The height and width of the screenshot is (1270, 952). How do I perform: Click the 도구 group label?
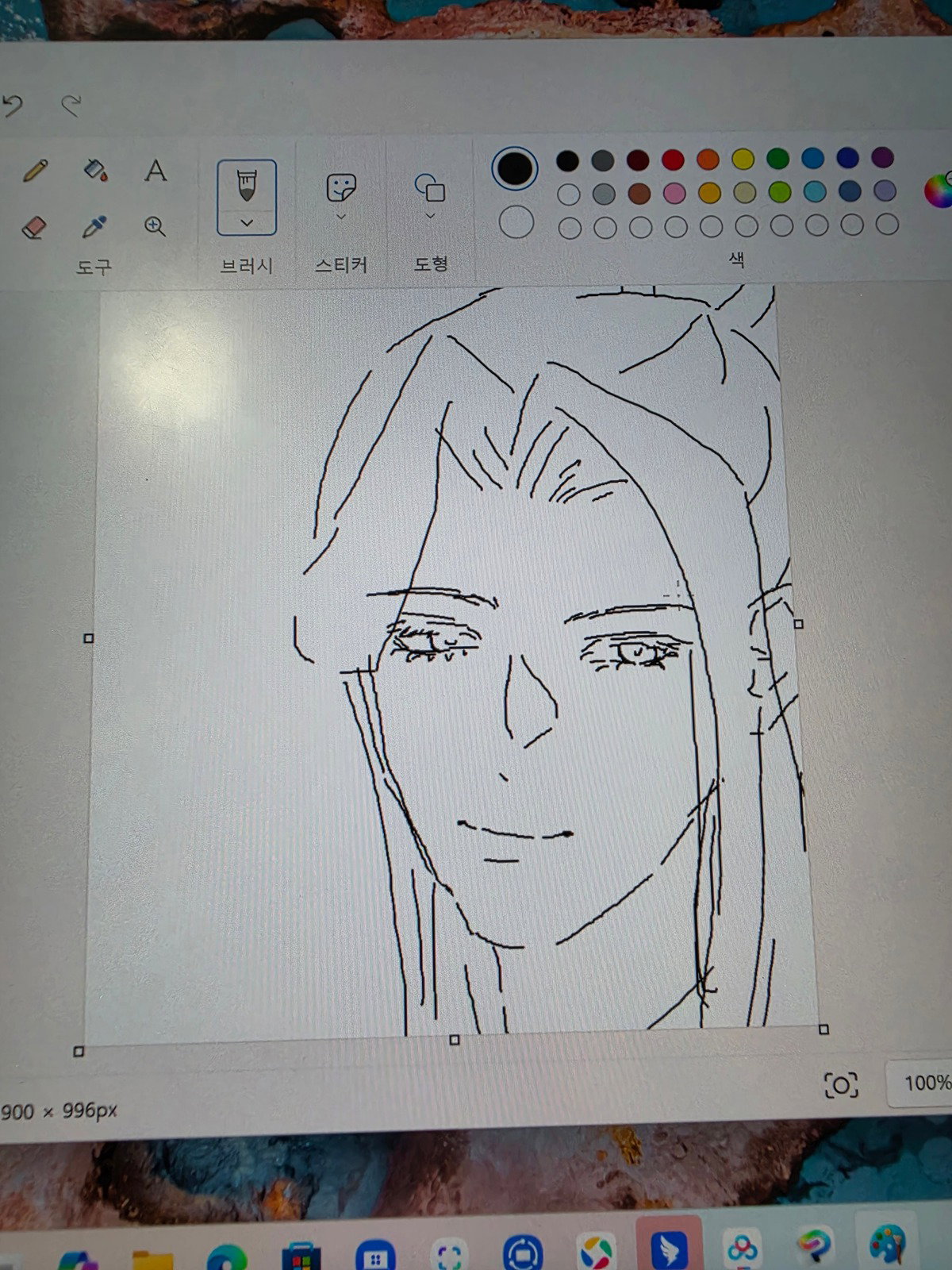(x=94, y=267)
